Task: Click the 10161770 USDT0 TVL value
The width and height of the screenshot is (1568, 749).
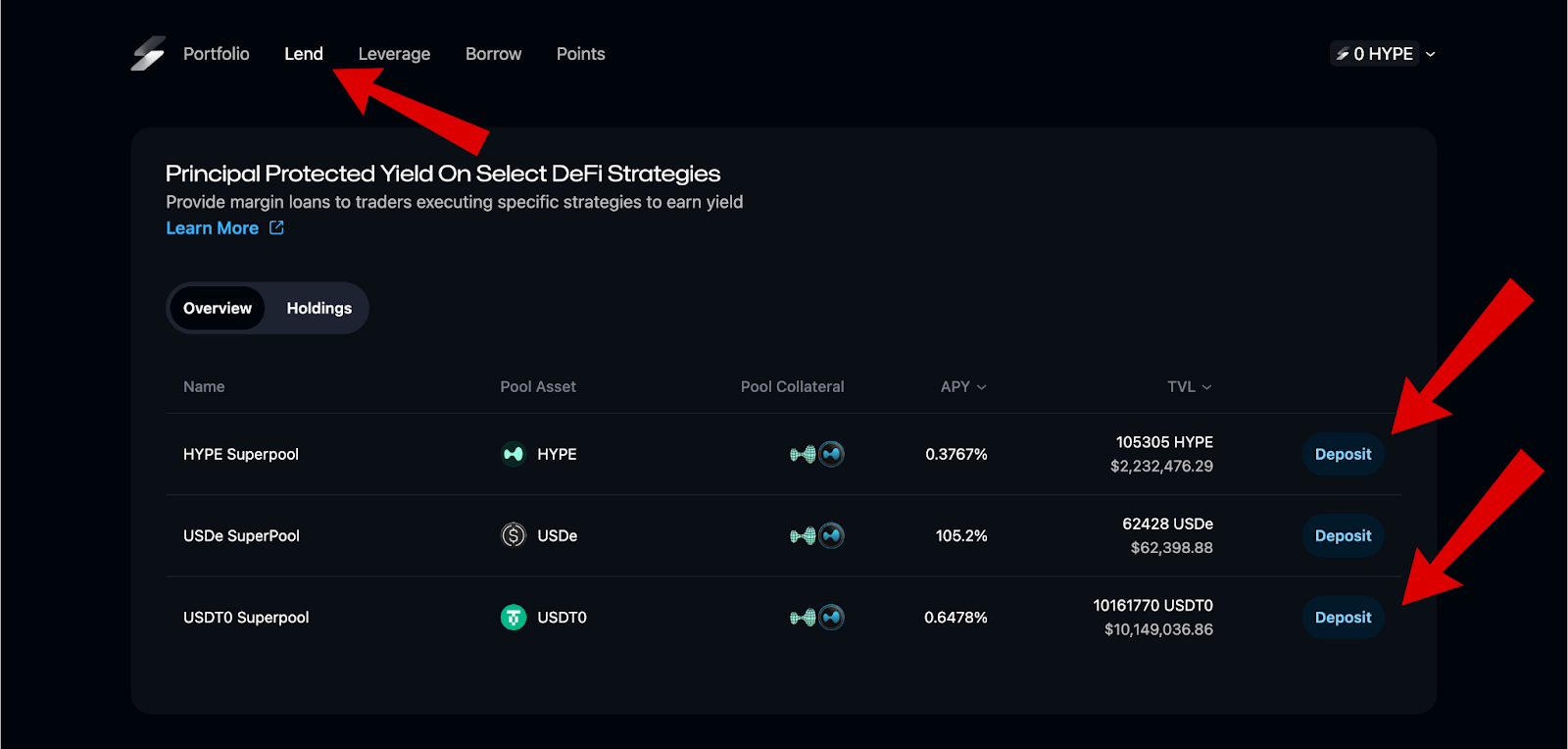Action: pos(1153,606)
